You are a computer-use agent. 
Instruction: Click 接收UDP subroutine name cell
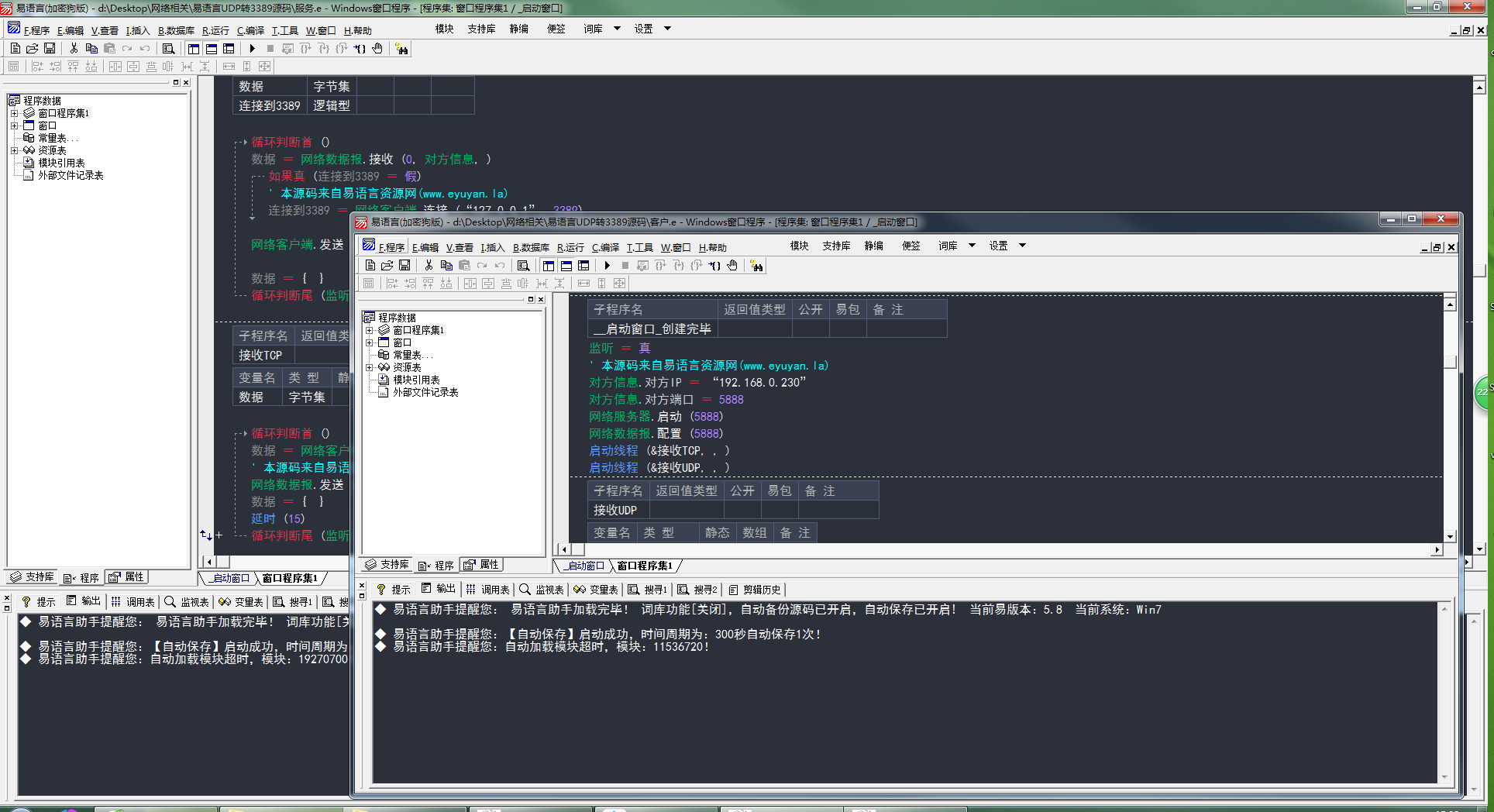click(618, 511)
